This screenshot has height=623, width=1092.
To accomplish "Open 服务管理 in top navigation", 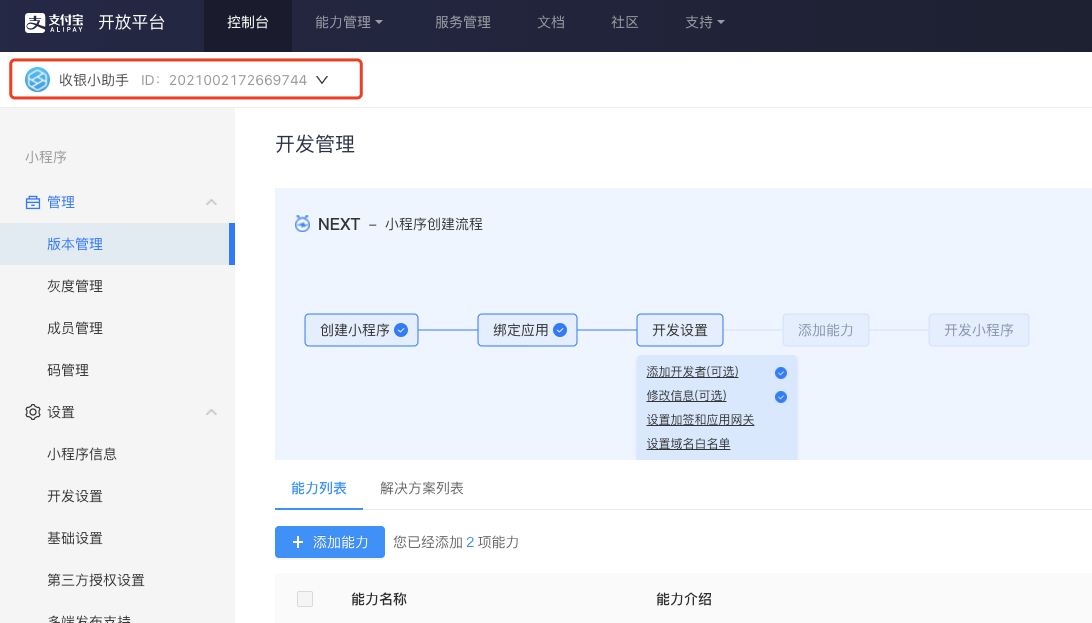I will (x=463, y=22).
